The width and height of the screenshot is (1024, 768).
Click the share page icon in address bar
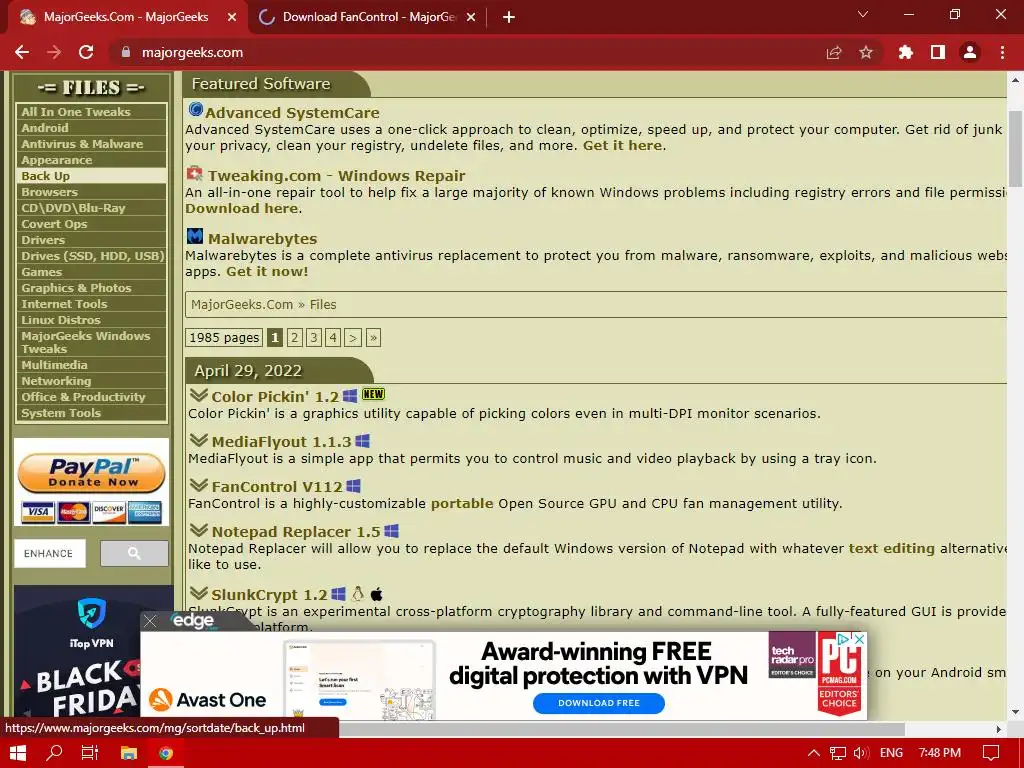pos(834,52)
